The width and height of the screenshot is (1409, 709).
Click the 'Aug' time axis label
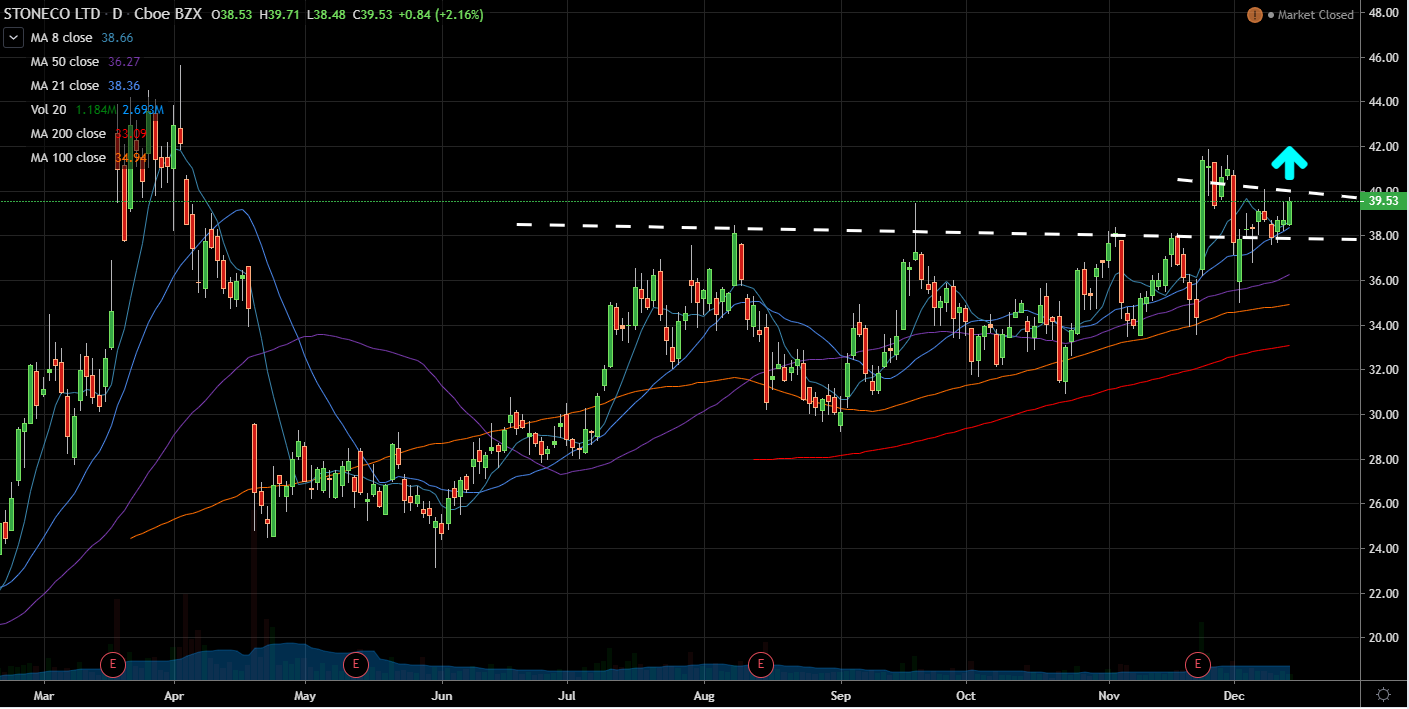(705, 694)
